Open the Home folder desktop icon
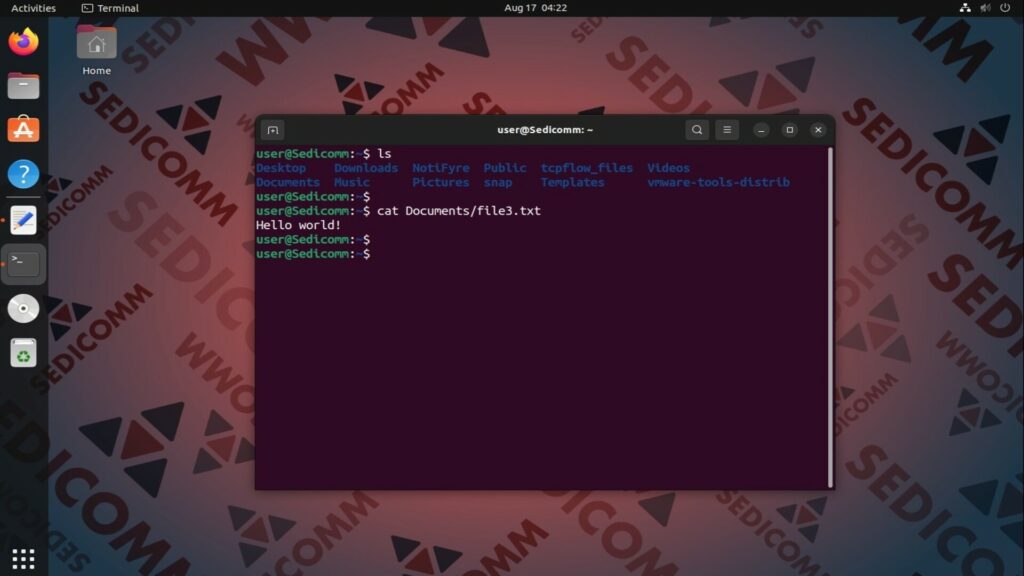1024x576 pixels. [x=97, y=51]
